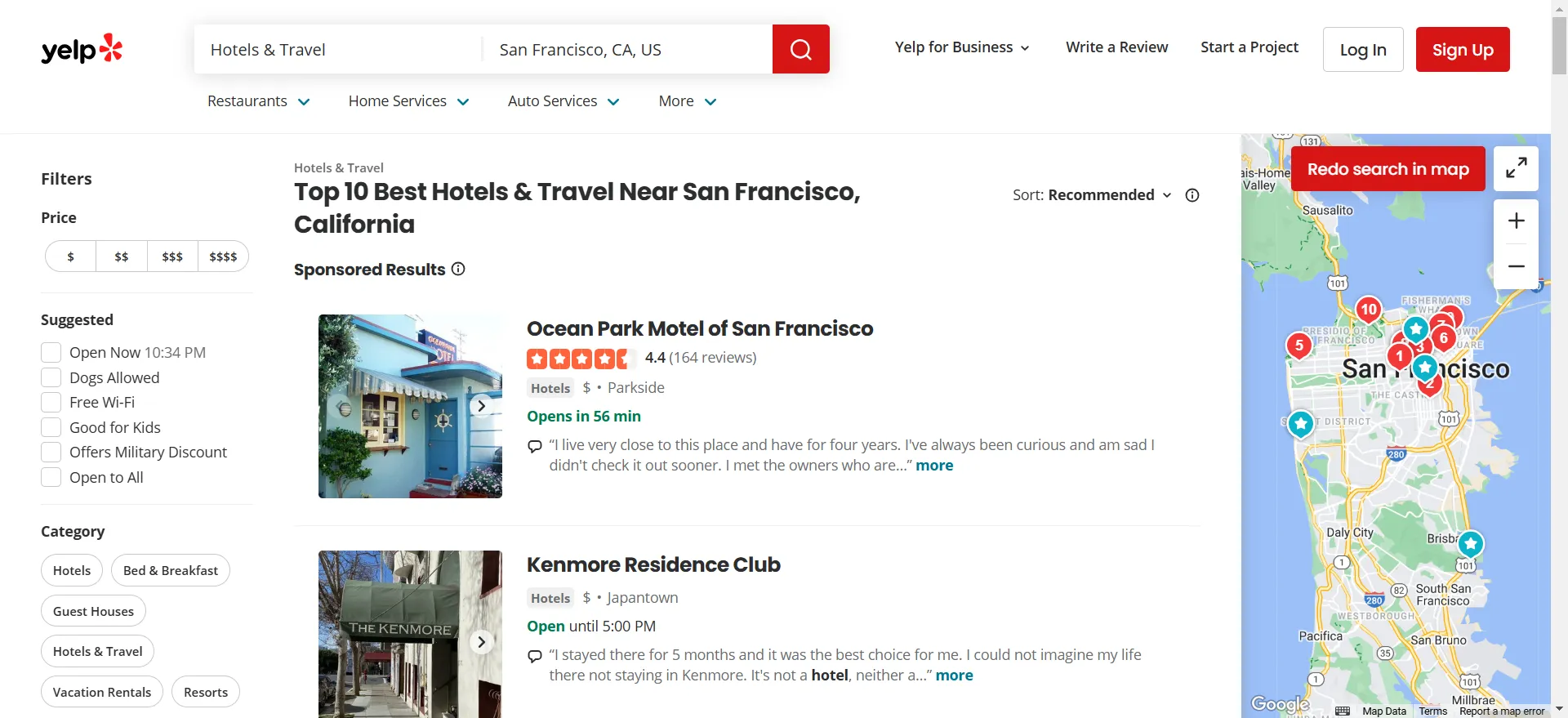Click the Yelp logo
This screenshot has width=1568, height=718.
pos(82,49)
